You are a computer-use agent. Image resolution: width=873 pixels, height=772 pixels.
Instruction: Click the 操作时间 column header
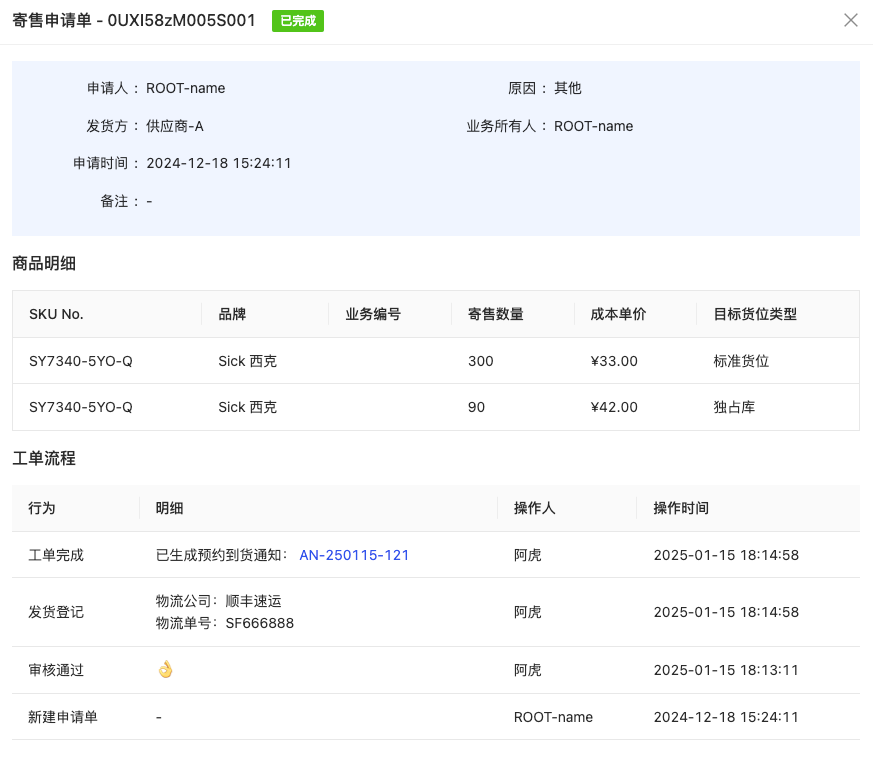click(681, 508)
